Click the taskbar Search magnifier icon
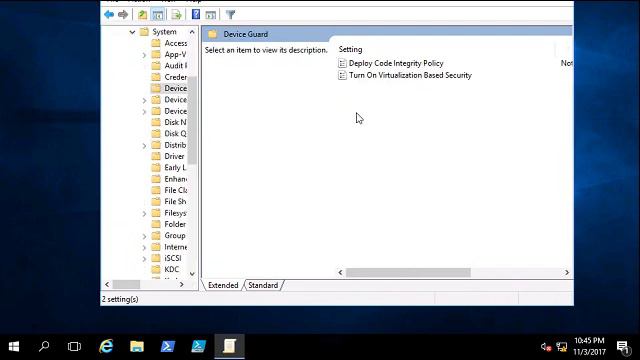 tap(44, 347)
